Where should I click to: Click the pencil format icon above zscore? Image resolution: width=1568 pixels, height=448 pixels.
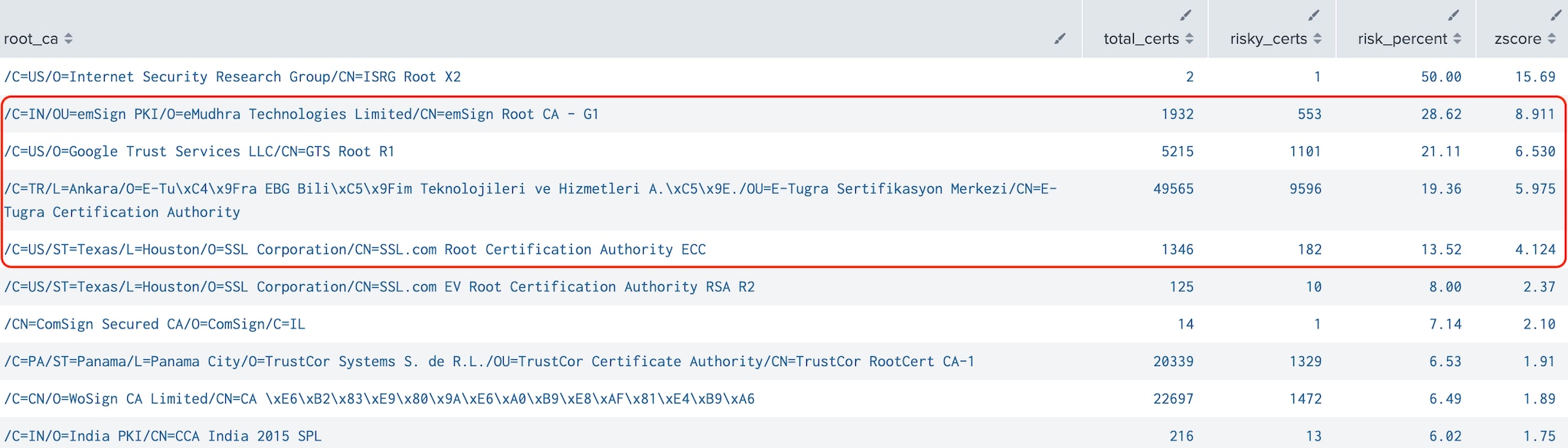click(x=1556, y=15)
